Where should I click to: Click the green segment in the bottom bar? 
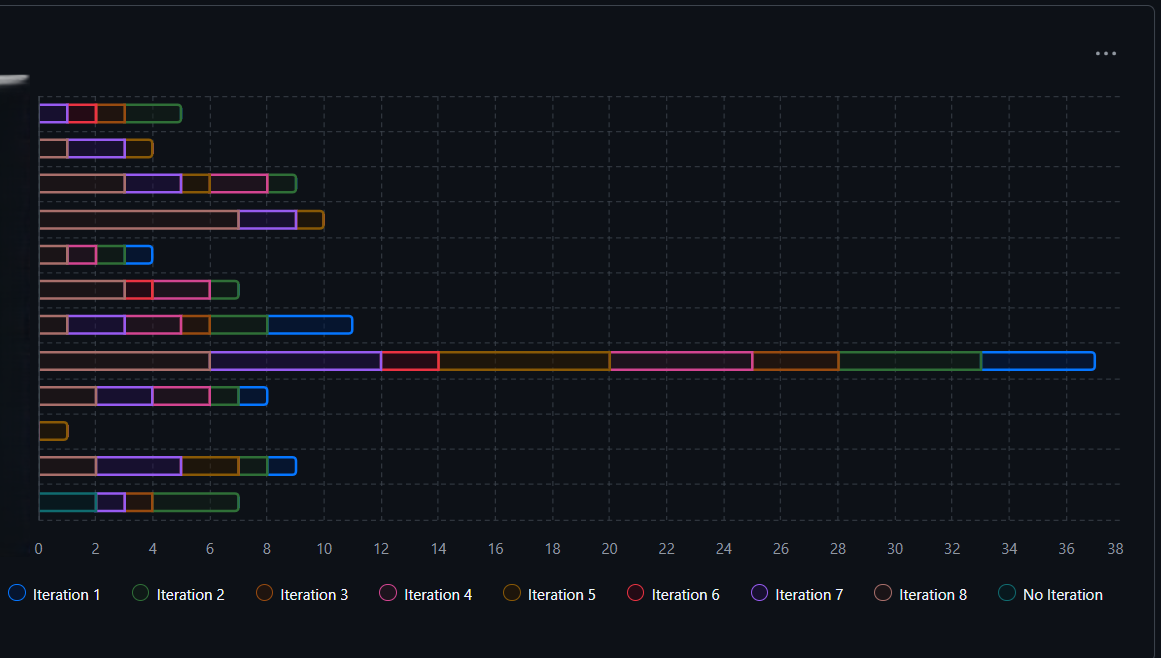click(x=195, y=502)
